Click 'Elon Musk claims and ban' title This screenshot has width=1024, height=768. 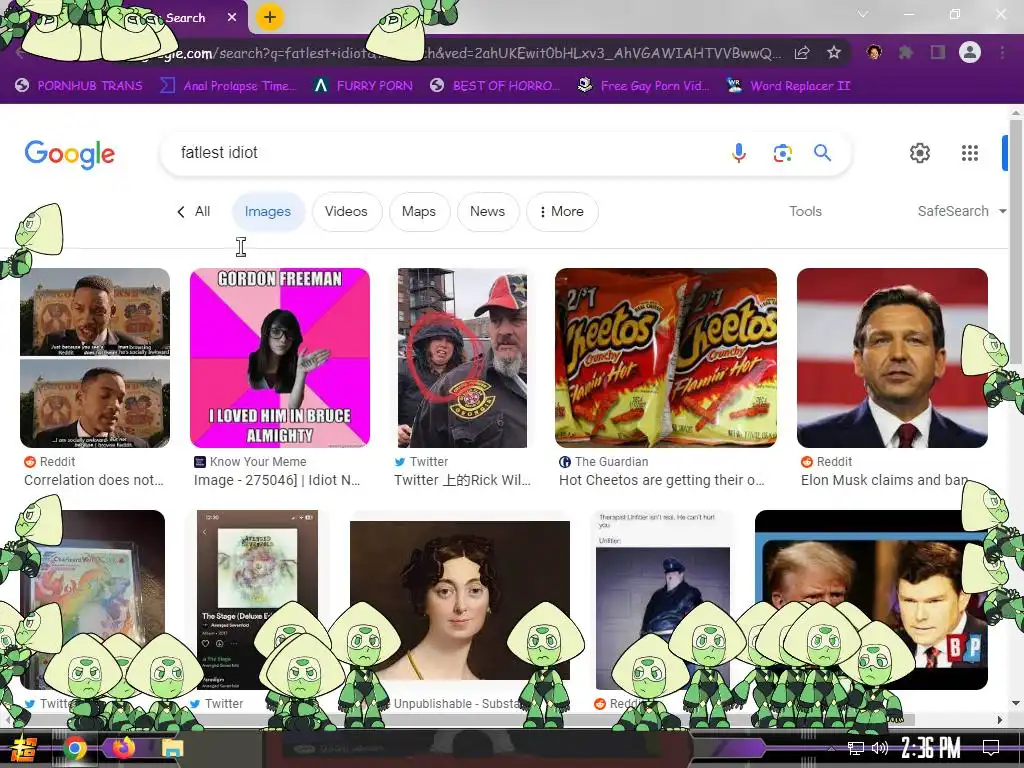click(x=884, y=480)
